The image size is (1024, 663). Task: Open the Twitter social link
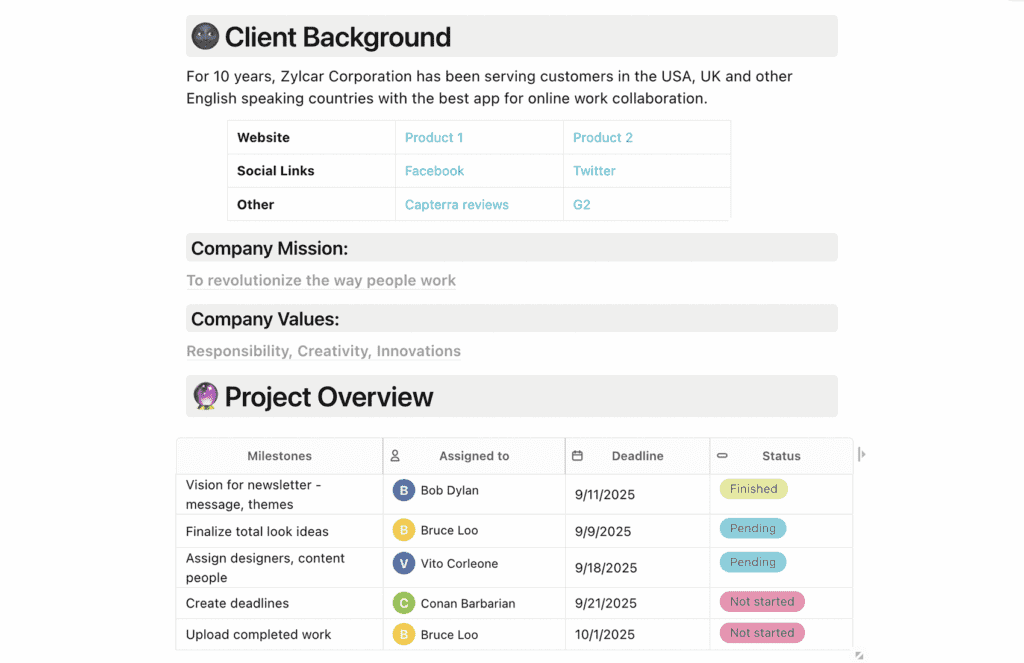(x=594, y=171)
